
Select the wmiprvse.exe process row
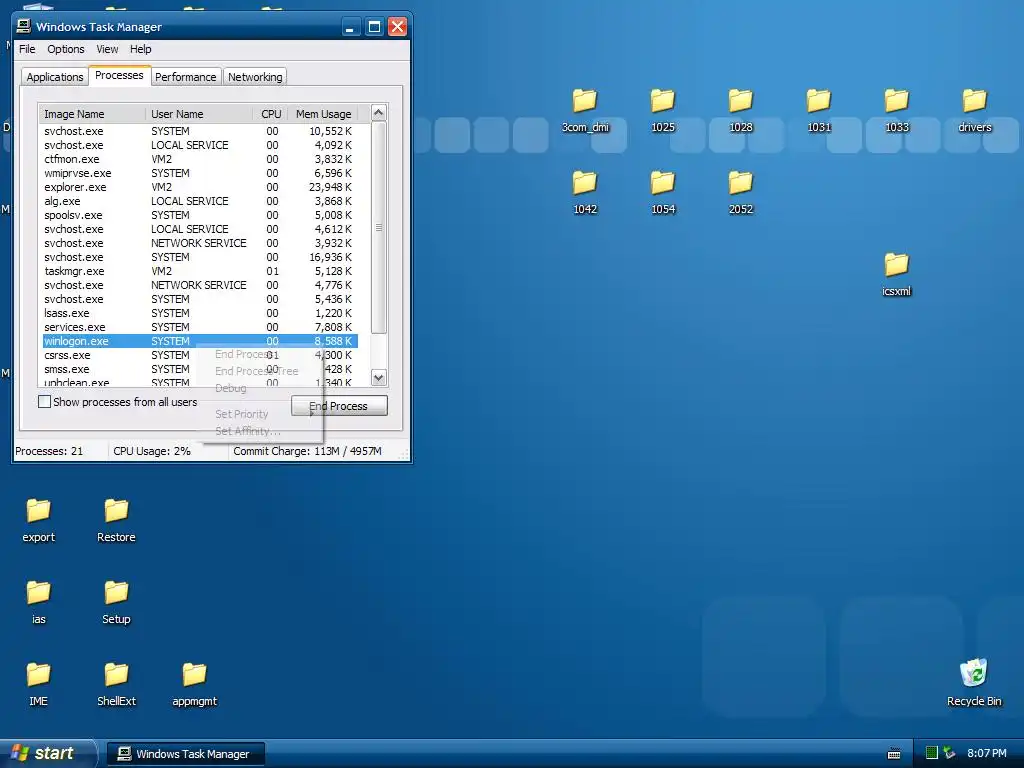tap(199, 173)
